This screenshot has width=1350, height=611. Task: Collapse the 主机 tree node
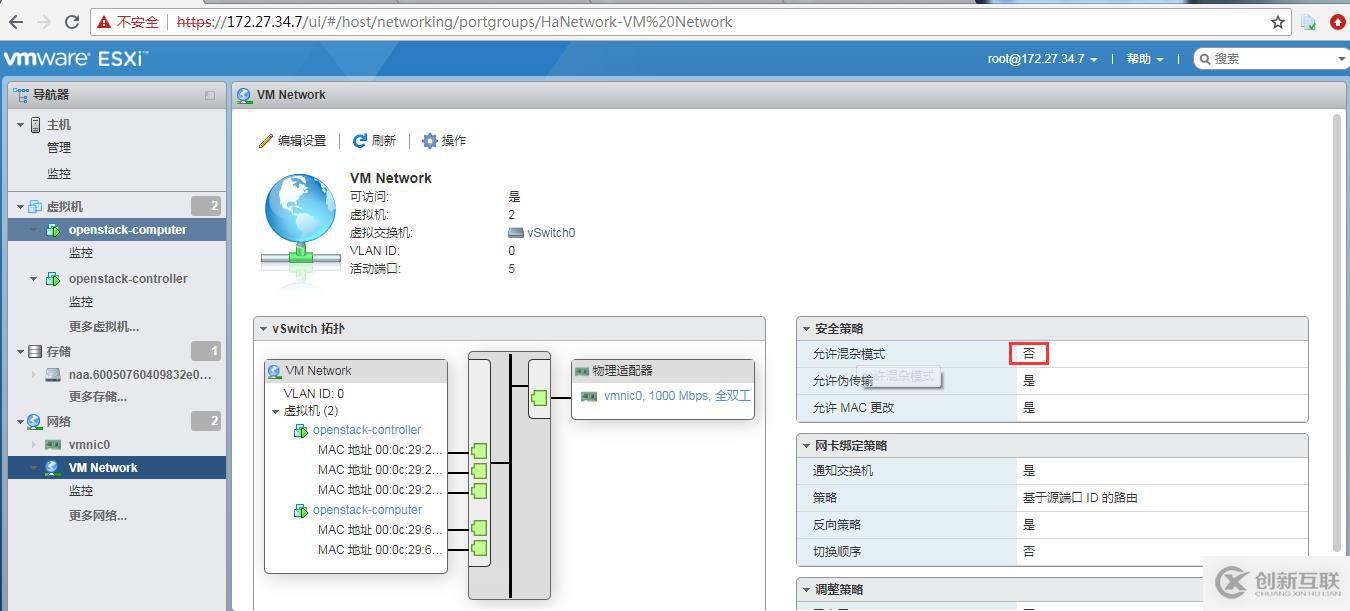[20, 125]
